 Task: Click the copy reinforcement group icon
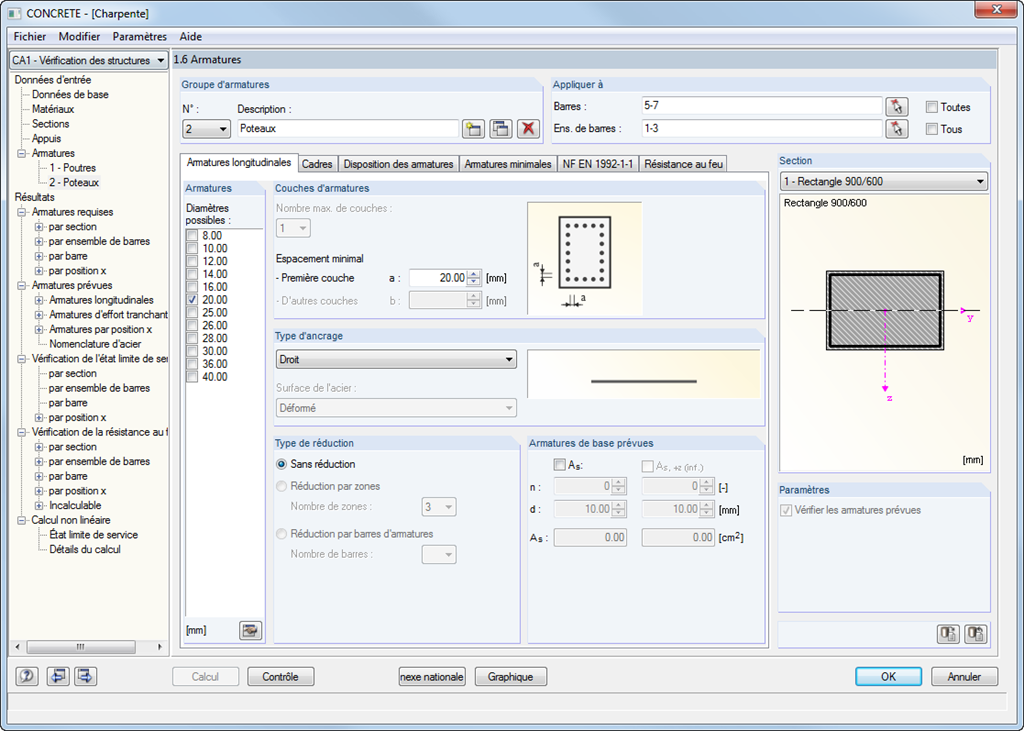501,129
